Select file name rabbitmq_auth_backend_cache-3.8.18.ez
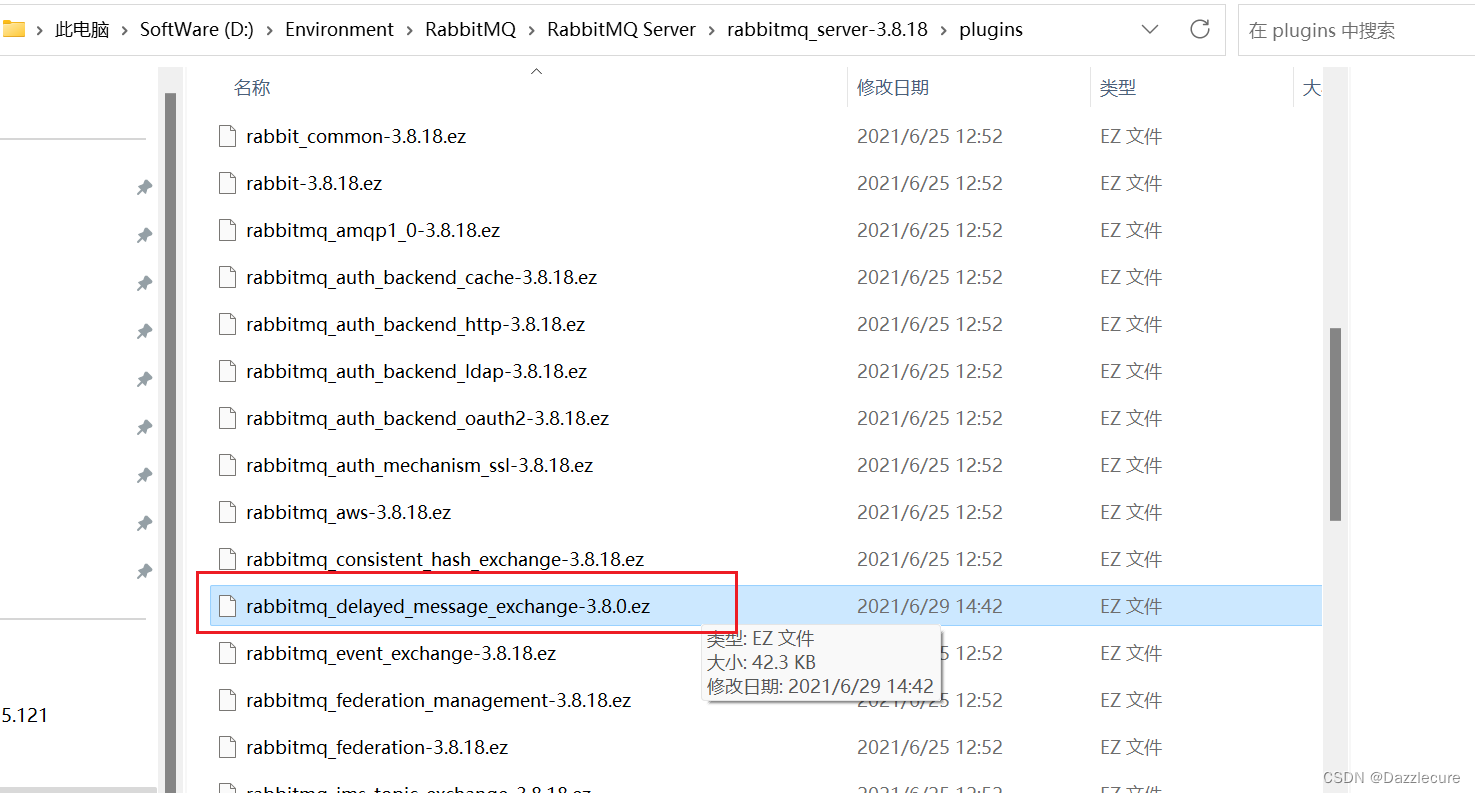The height and width of the screenshot is (793, 1475). (x=421, y=277)
